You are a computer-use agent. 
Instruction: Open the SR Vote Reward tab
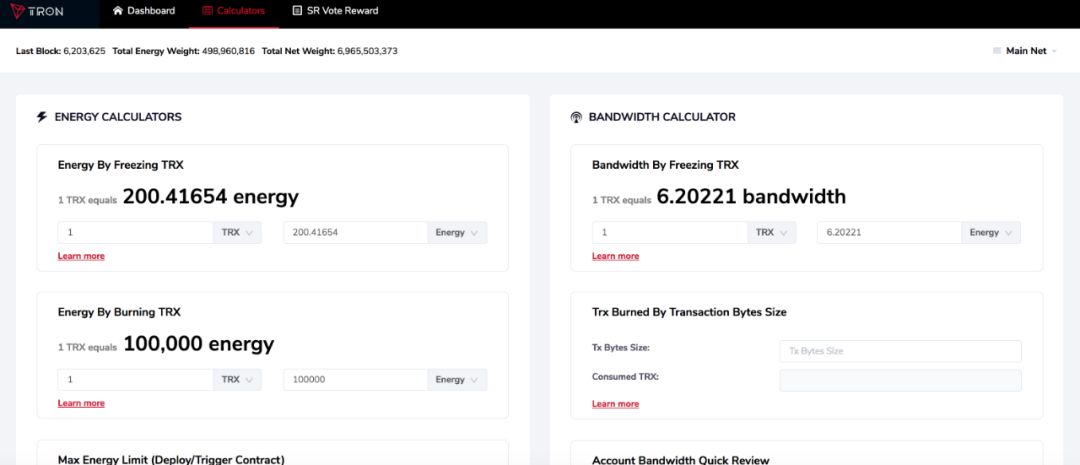point(335,11)
